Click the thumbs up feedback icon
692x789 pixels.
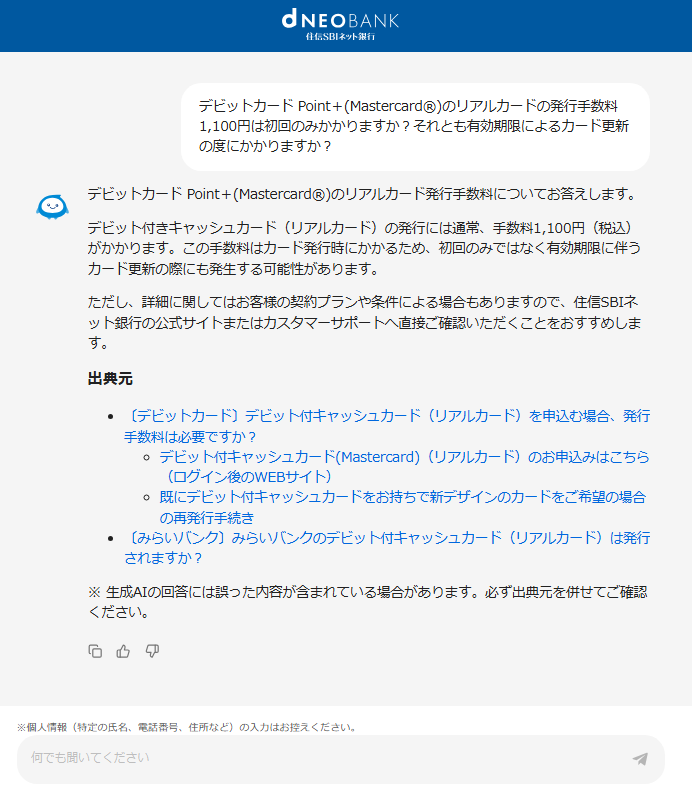point(123,651)
